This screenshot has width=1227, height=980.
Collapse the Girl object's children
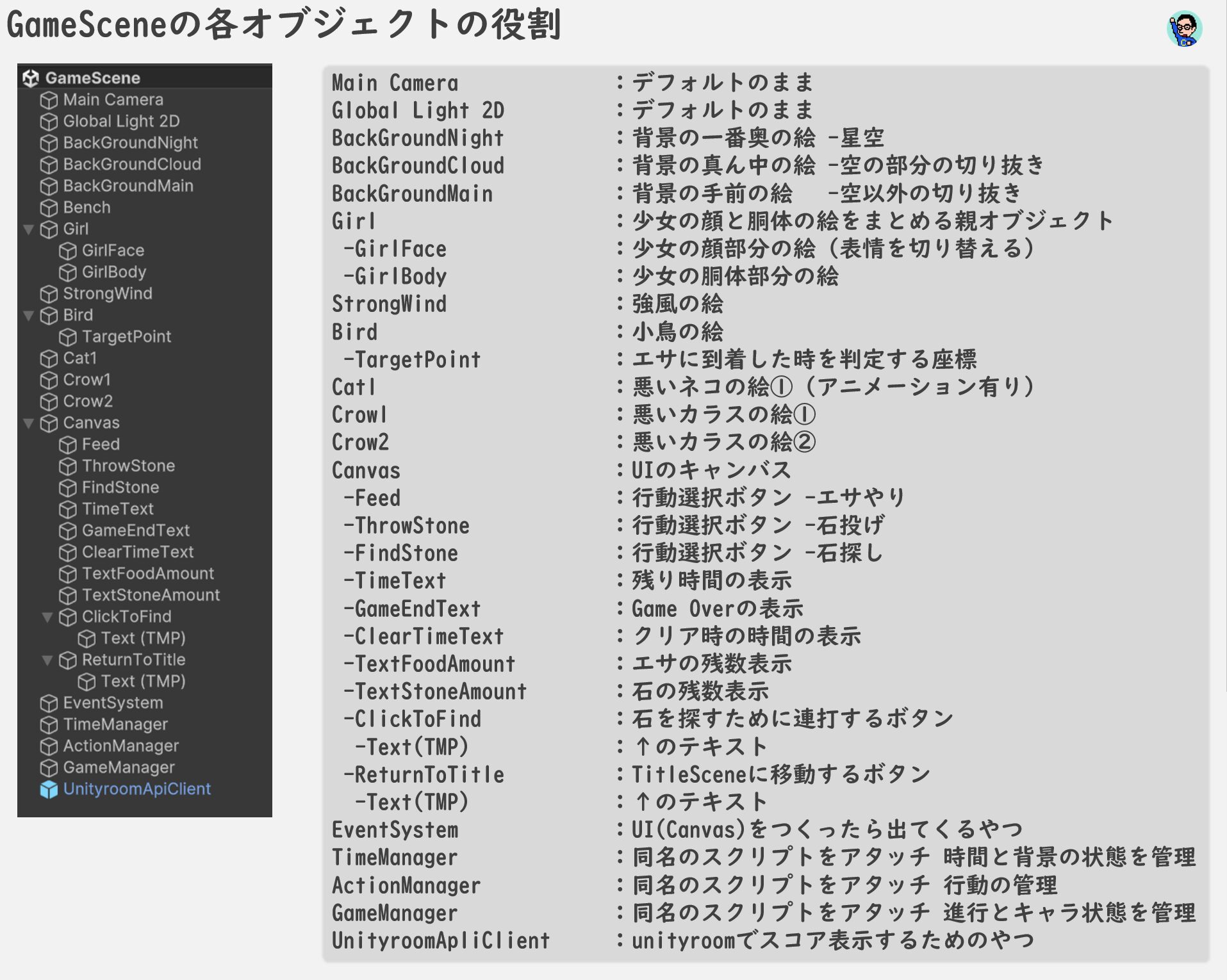click(x=29, y=229)
